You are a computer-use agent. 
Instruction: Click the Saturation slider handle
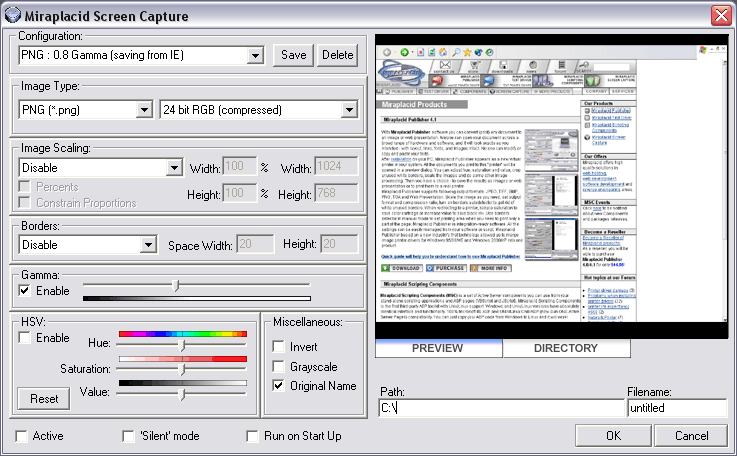point(182,370)
